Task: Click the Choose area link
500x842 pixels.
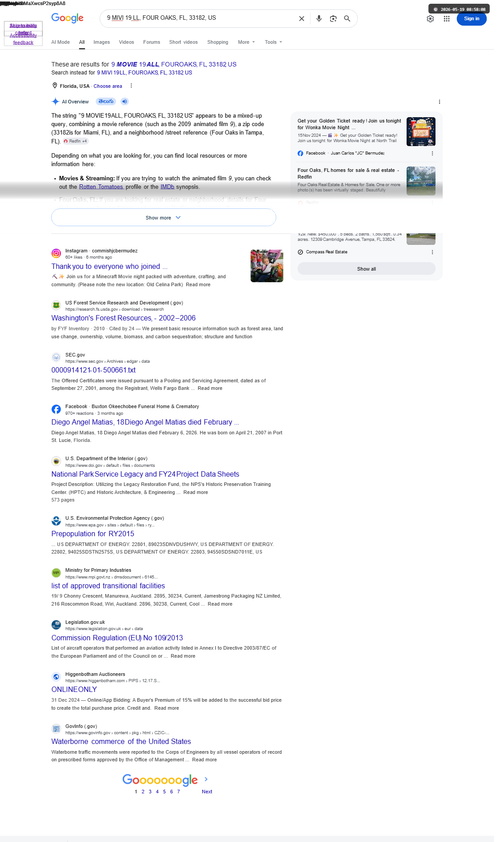Action: (x=107, y=86)
